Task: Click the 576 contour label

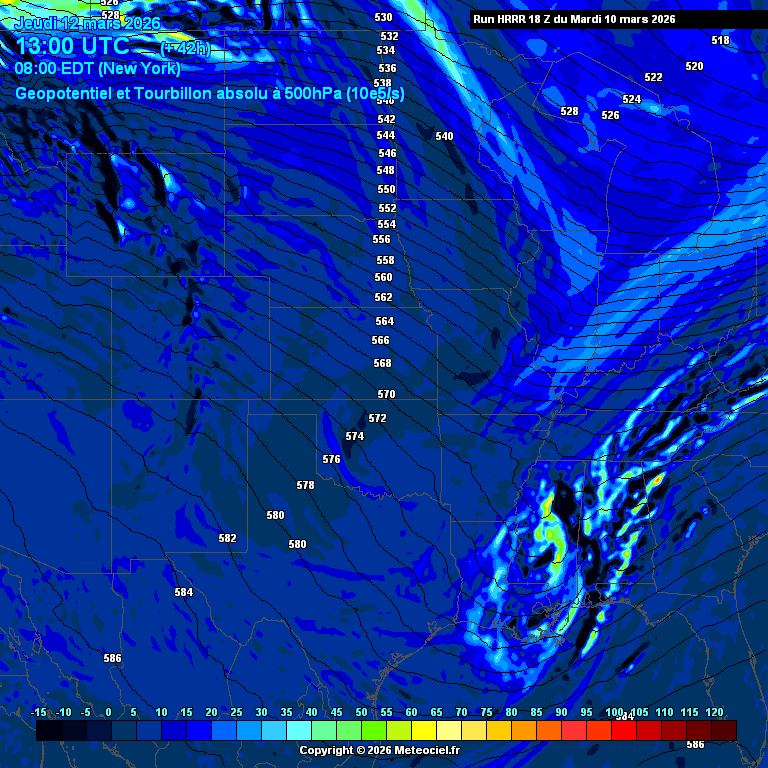Action: pos(331,460)
